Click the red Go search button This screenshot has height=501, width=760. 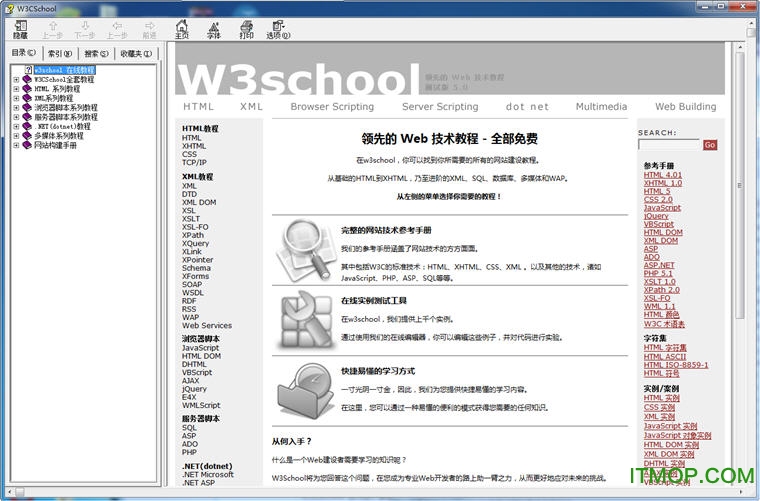pyautogui.click(x=710, y=145)
